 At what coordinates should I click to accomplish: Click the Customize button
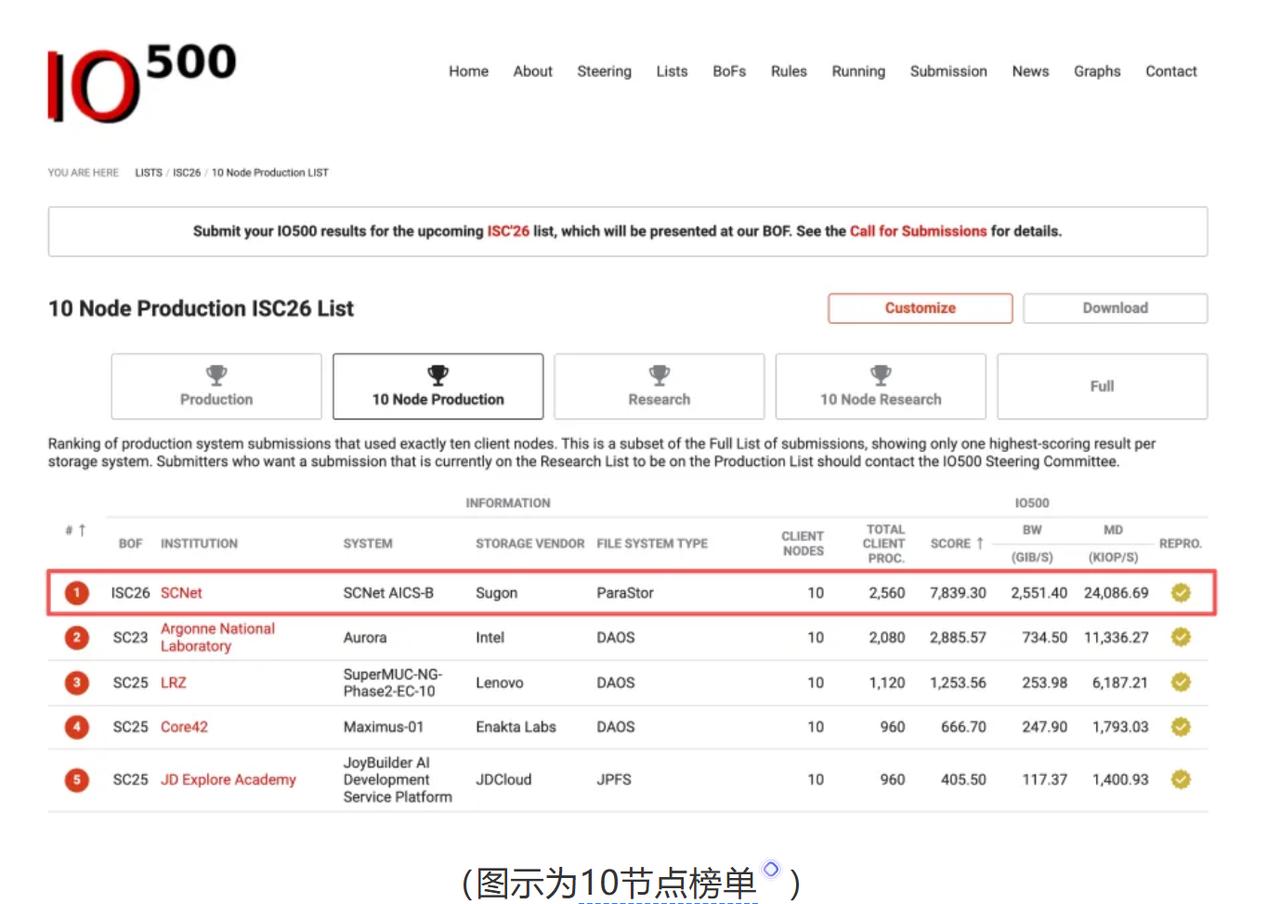point(920,308)
